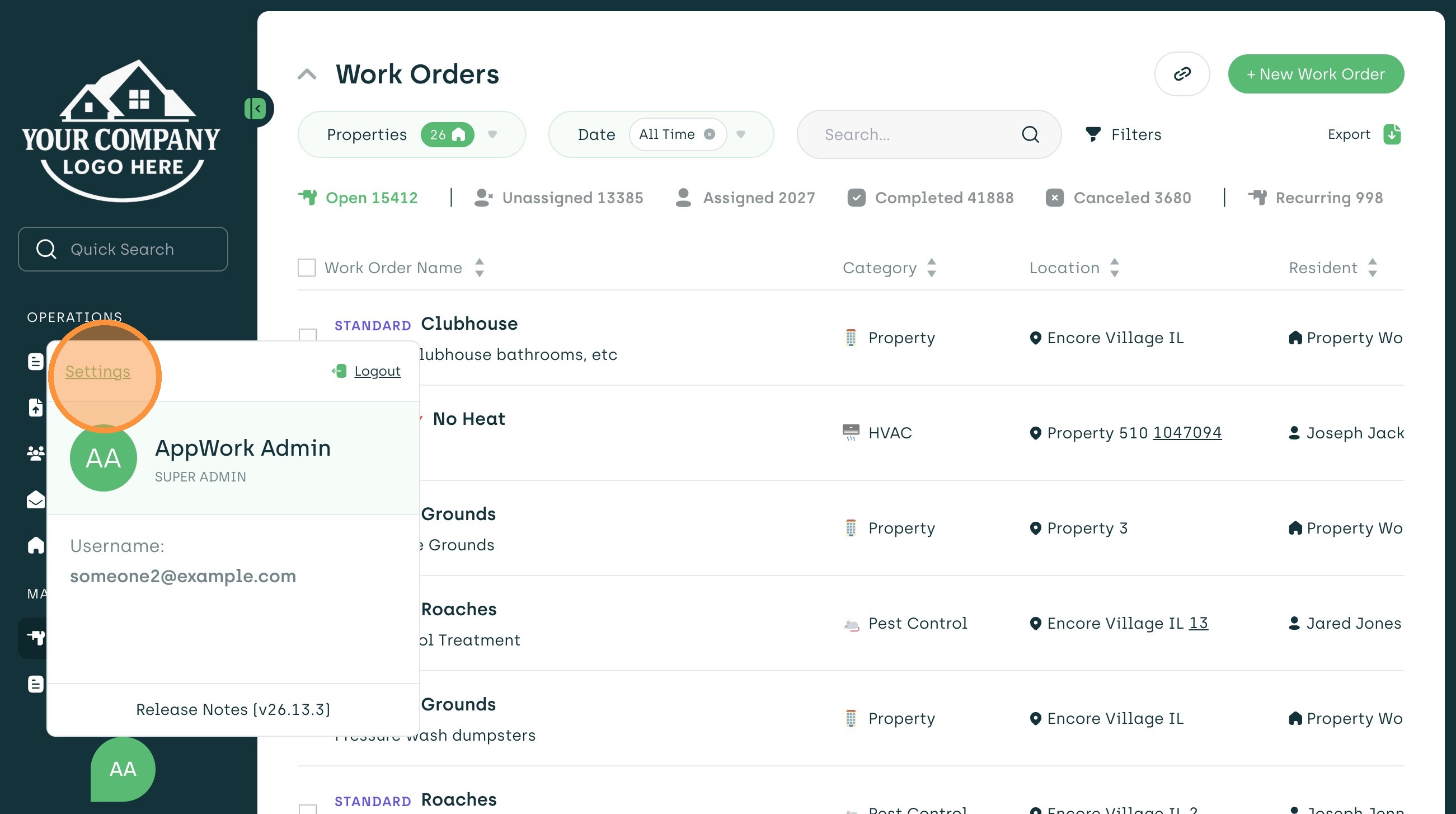
Task: Tick the bottom Roaches row checkbox
Action: click(307, 808)
